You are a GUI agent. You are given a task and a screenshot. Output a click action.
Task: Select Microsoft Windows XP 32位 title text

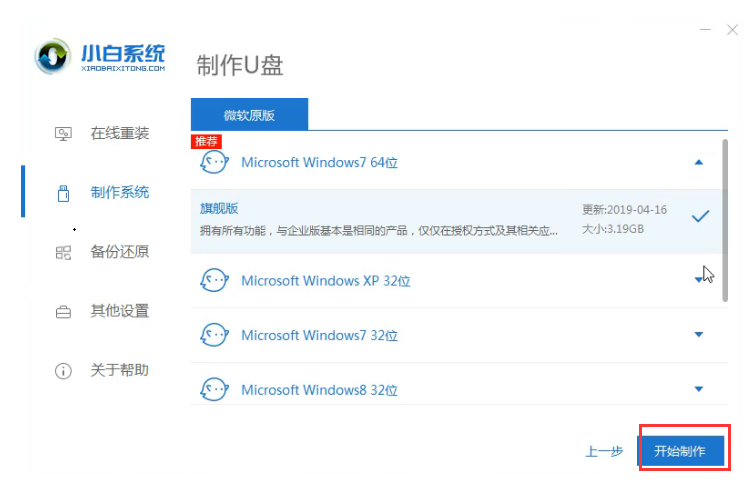point(326,281)
